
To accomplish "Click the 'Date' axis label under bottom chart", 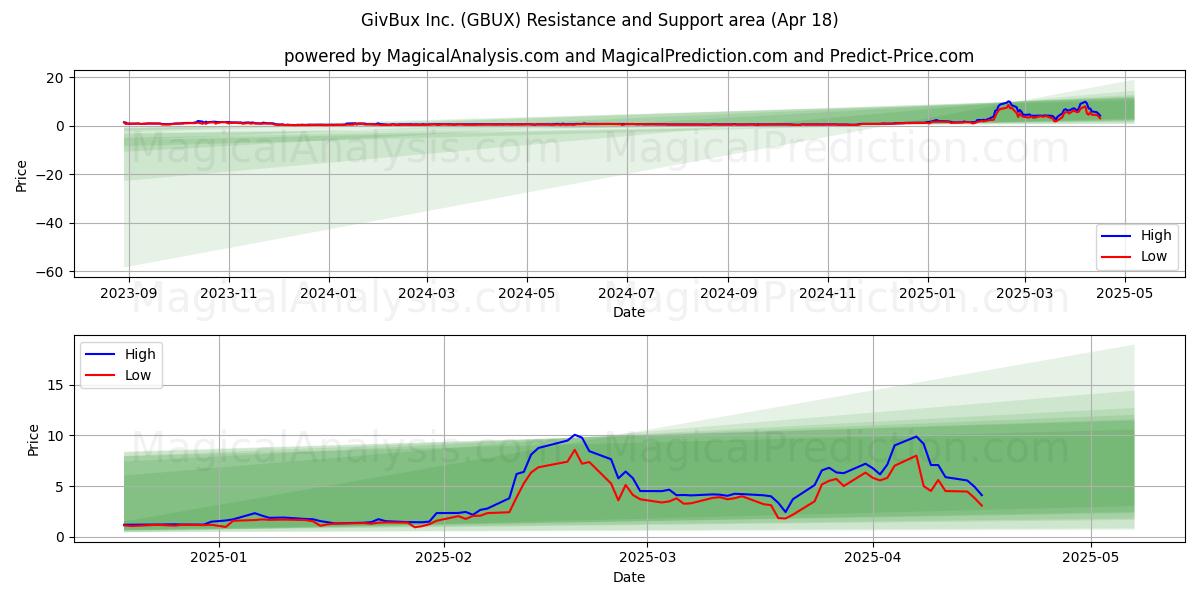I will [x=629, y=577].
